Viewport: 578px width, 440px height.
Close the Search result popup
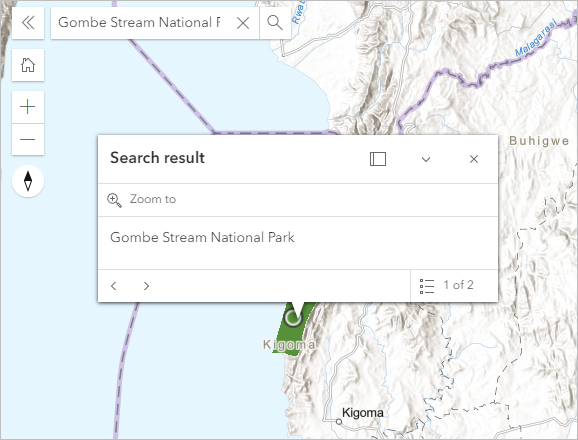click(x=474, y=159)
